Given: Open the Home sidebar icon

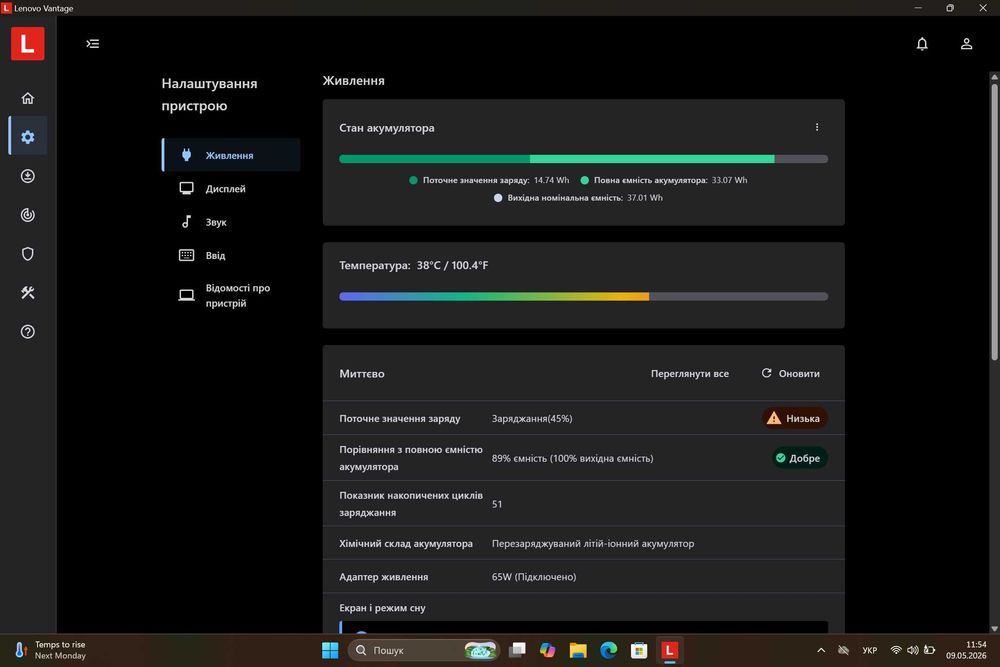Looking at the screenshot, I should 27,98.
